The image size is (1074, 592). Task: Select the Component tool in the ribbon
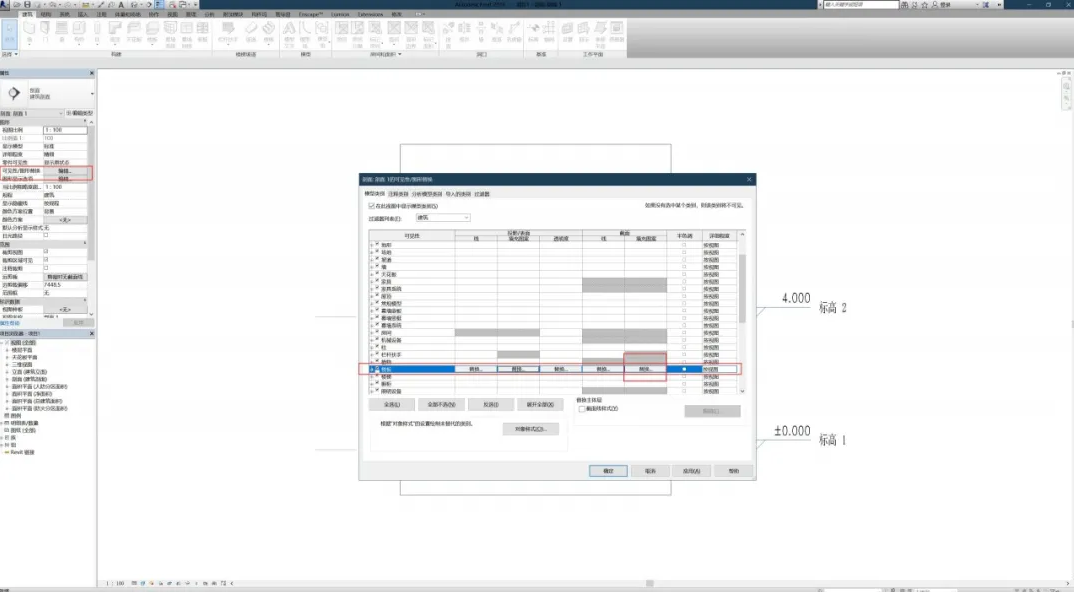pyautogui.click(x=79, y=32)
